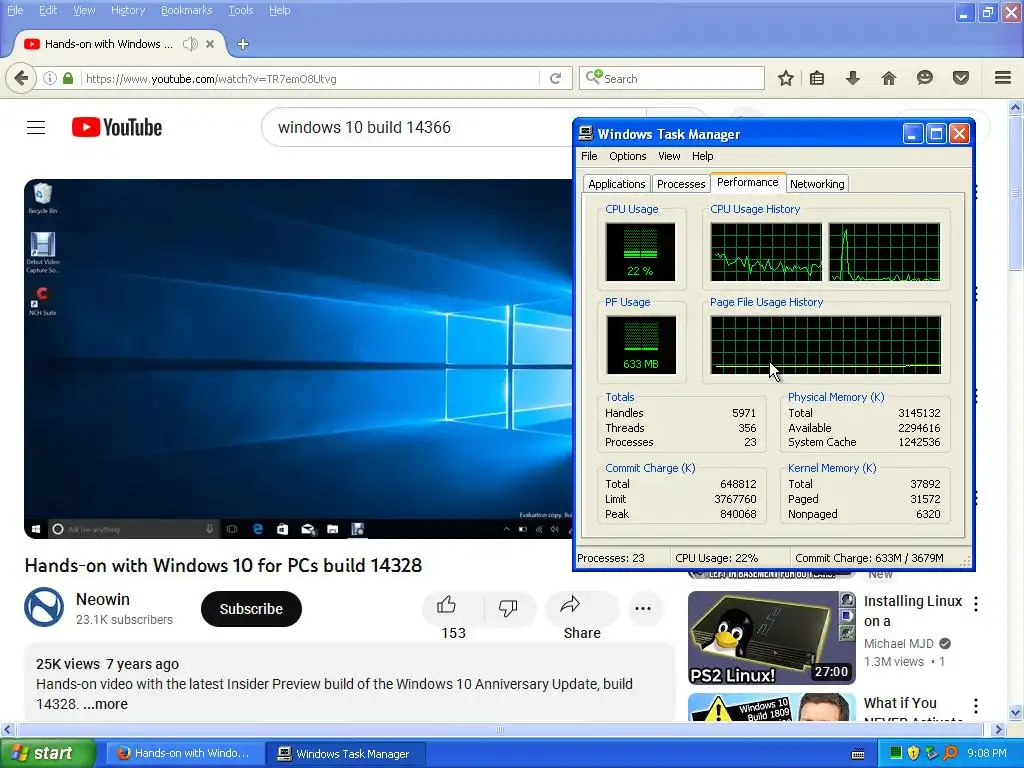The width and height of the screenshot is (1024, 768).
Task: Click the PS2 Linux video thumbnail
Action: point(772,638)
